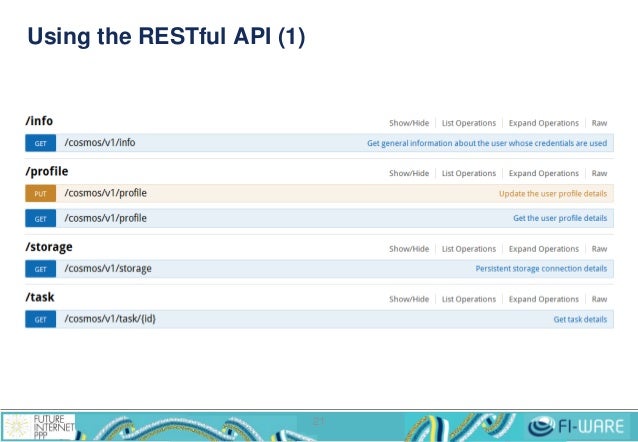The width and height of the screenshot is (638, 442).
Task: Click the PUT badge for /cosmos/v1/profile
Action: coord(40,194)
